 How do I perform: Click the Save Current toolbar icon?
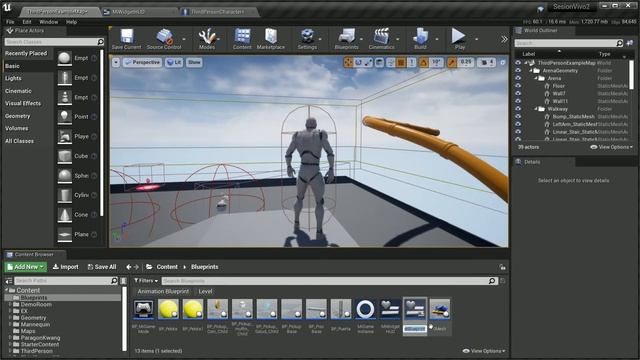click(127, 39)
